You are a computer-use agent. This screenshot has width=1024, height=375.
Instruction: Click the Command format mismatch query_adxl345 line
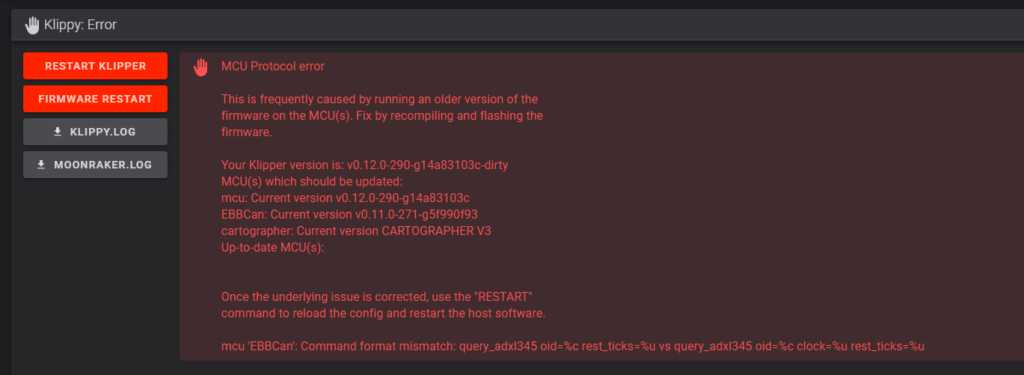pos(573,346)
